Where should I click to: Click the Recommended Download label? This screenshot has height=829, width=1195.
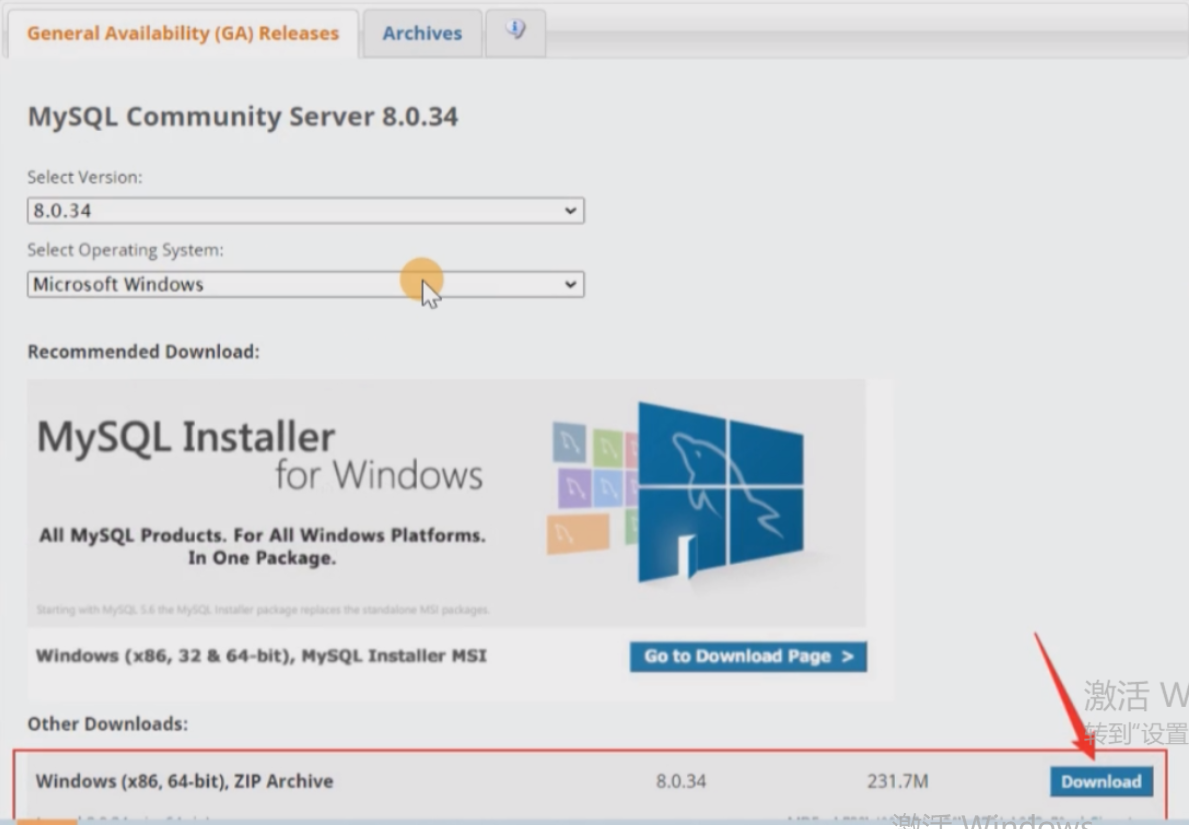coord(143,351)
